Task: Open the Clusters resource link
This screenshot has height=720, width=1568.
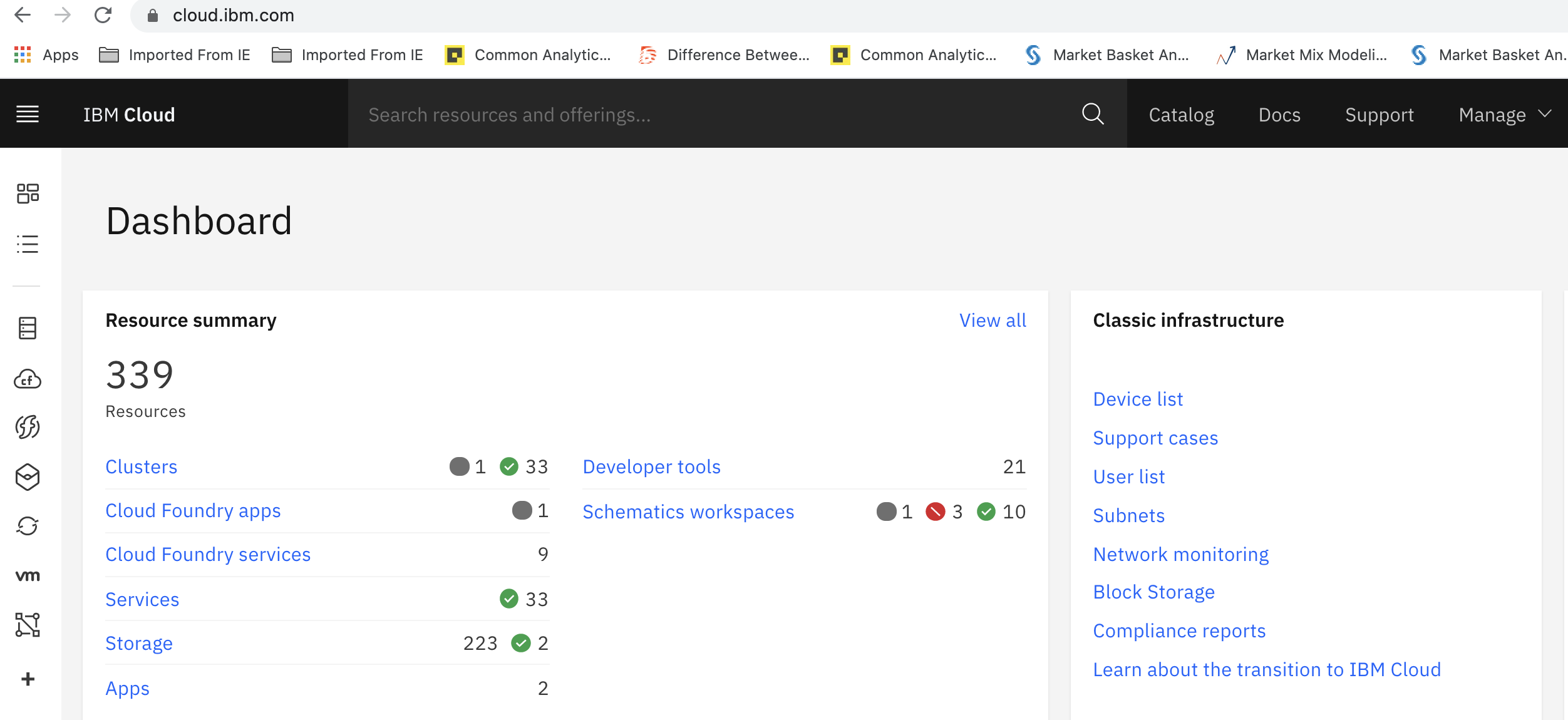Action: click(x=142, y=467)
